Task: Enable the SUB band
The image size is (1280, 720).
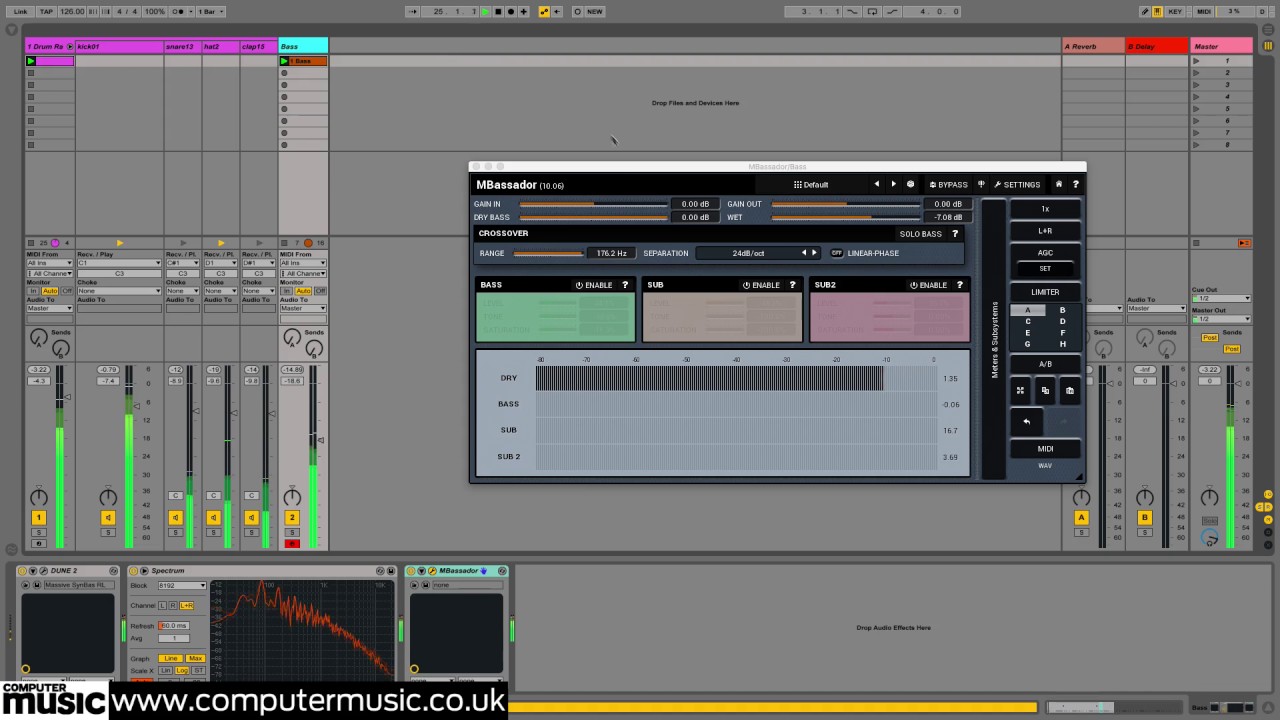Action: coord(761,285)
